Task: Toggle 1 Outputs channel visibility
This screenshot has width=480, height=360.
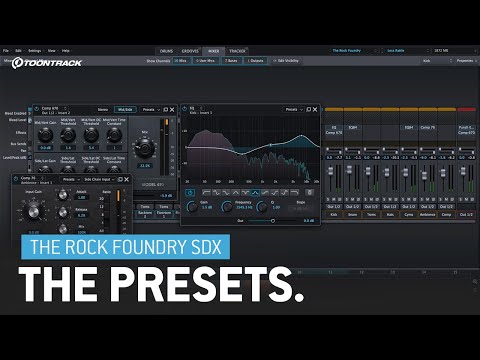Action: click(255, 61)
